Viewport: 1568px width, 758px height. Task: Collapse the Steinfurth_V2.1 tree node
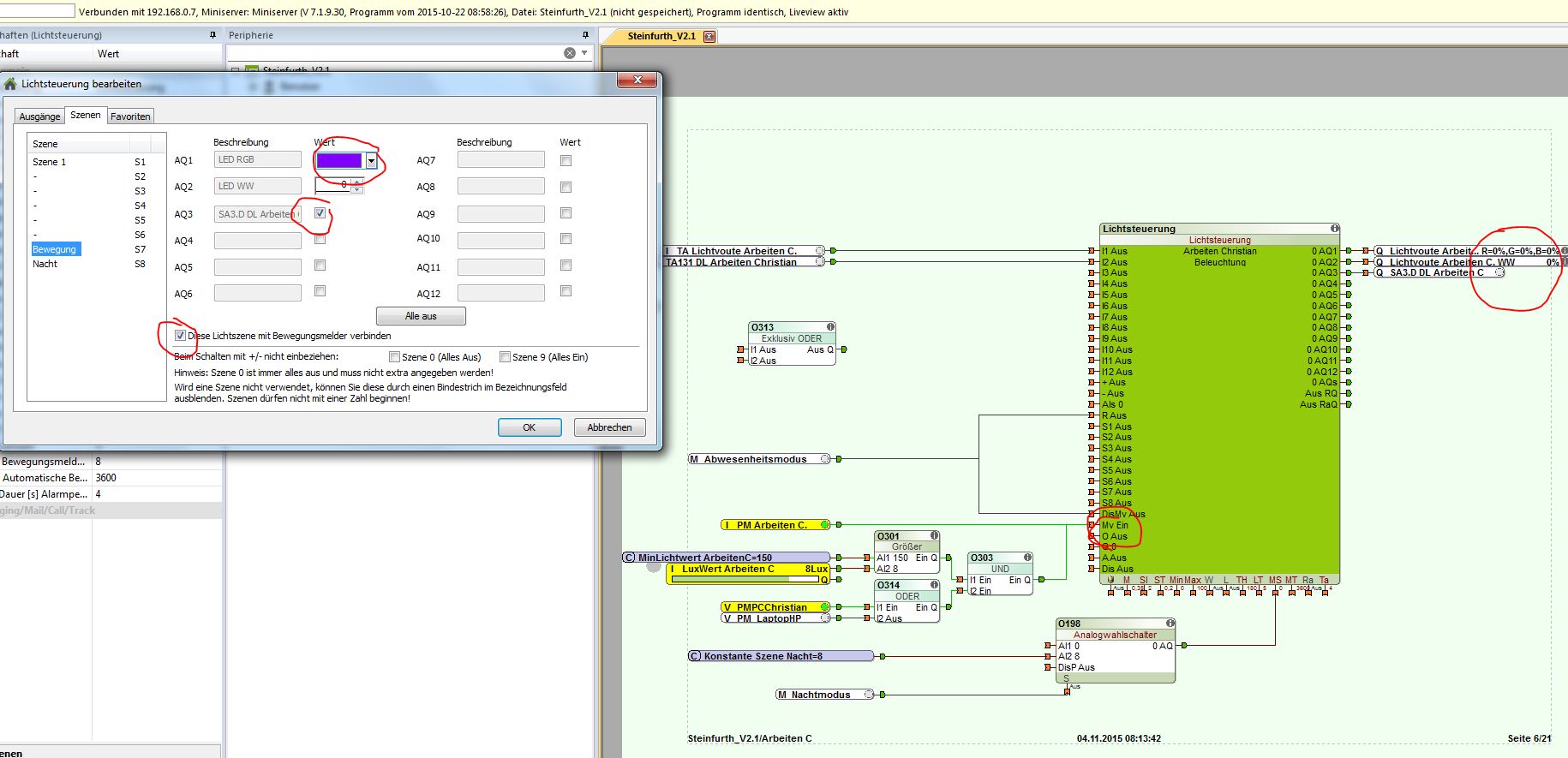[x=235, y=70]
